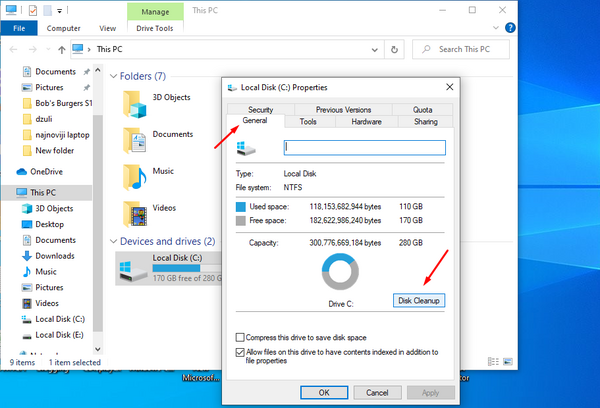Open Downloads in navigation pane

click(48, 256)
